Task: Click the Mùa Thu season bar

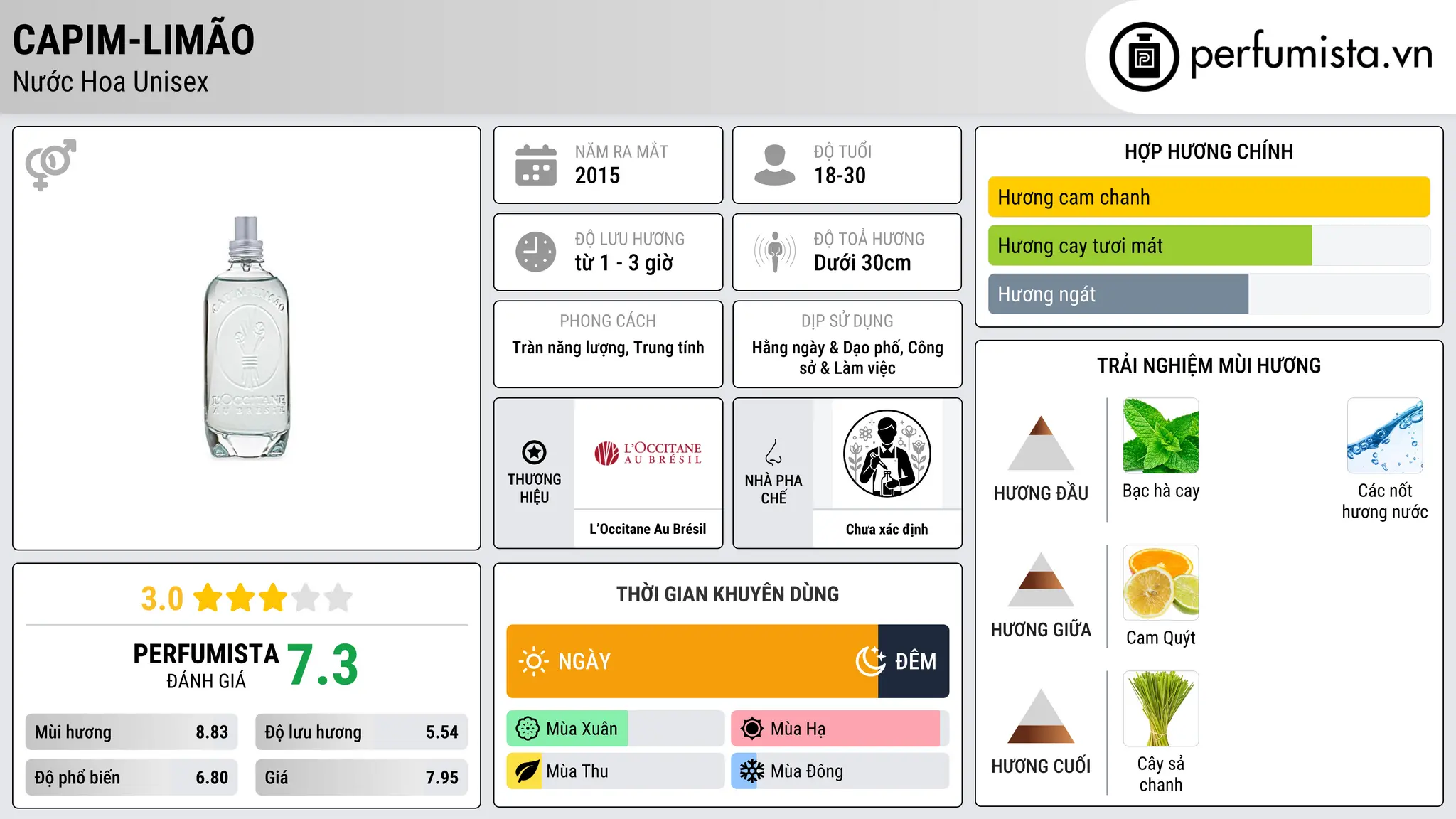Action: (x=616, y=771)
